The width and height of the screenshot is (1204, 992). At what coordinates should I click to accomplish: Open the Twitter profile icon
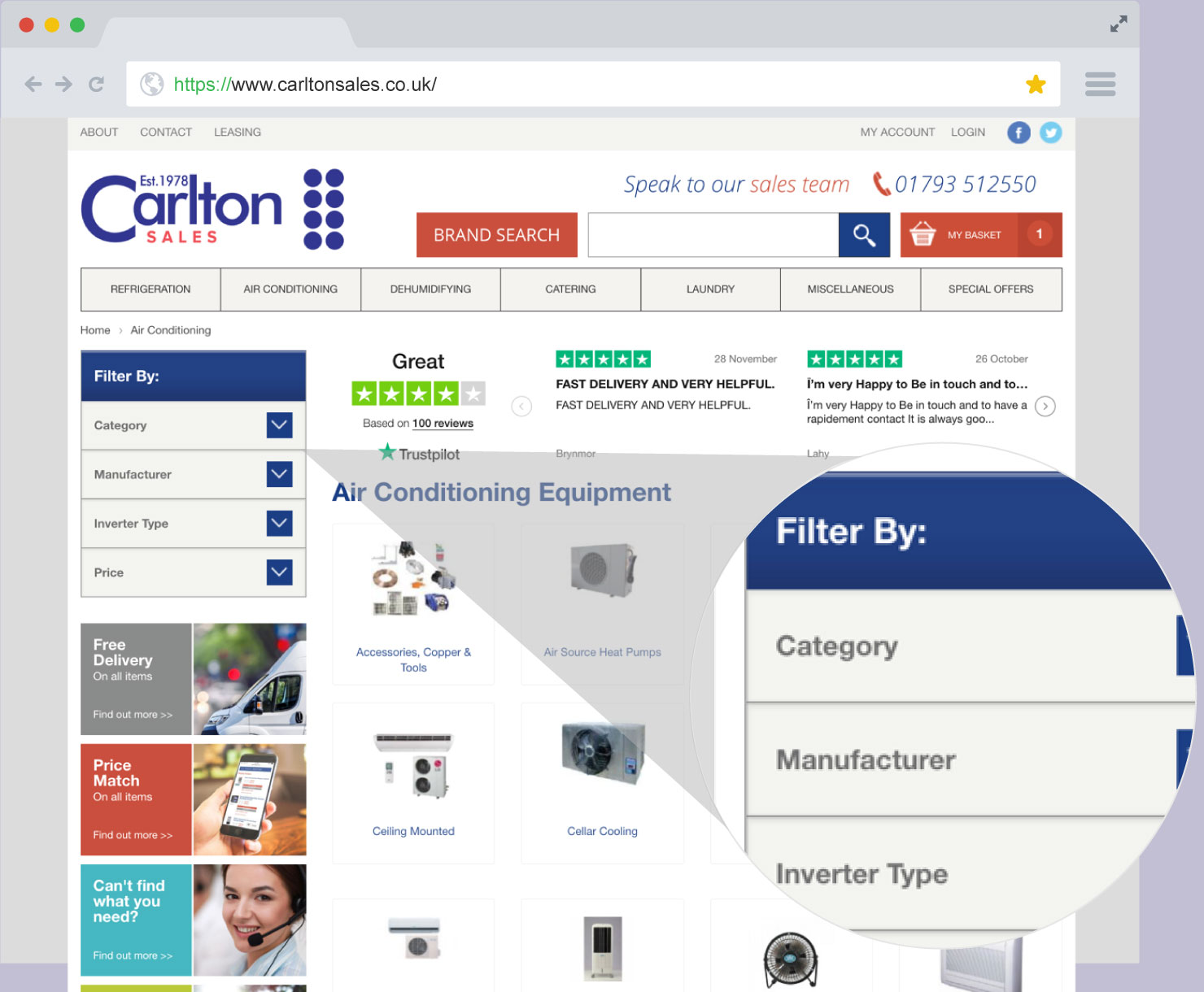pyautogui.click(x=1051, y=133)
